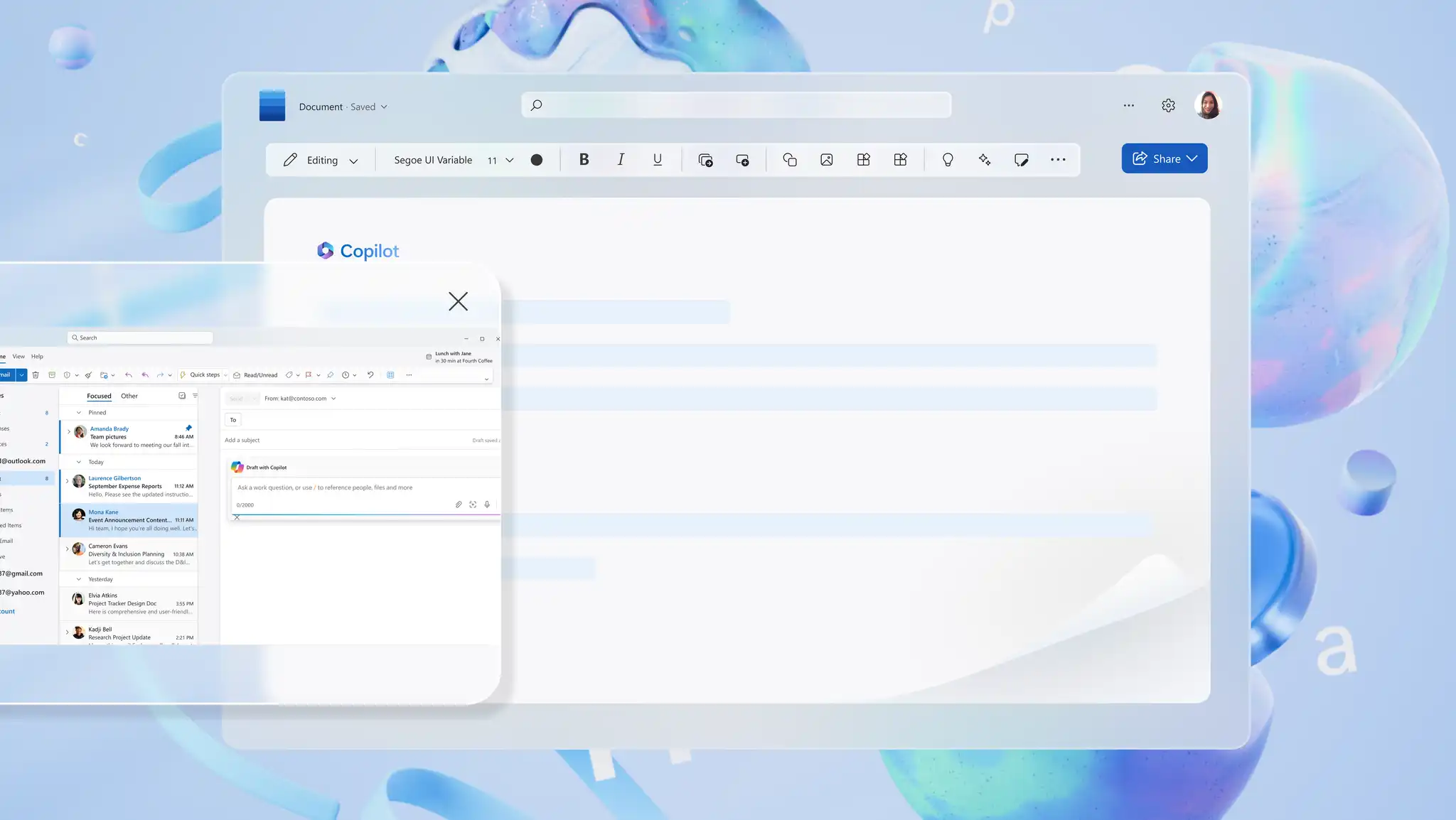This screenshot has height=820, width=1456.
Task: Click the Flag icon in Outlook toolbar
Action: [x=309, y=375]
